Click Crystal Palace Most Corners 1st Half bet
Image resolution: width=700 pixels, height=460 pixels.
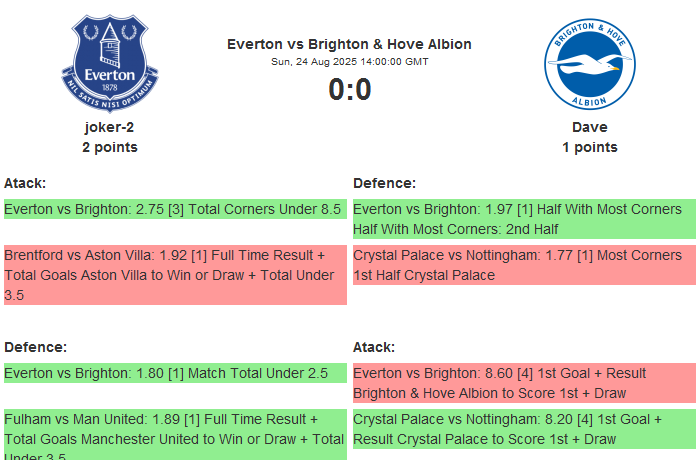pos(523,265)
